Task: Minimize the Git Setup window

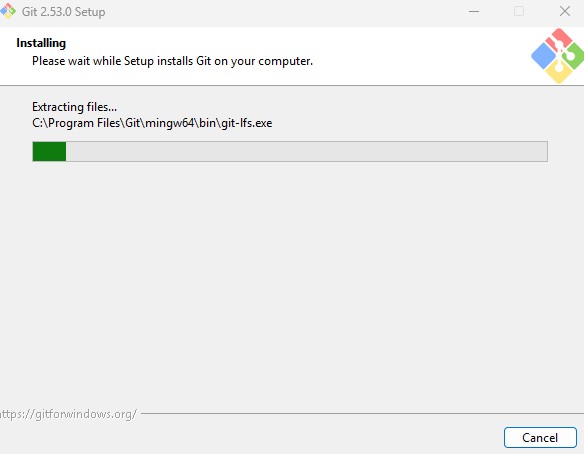Action: coord(474,12)
